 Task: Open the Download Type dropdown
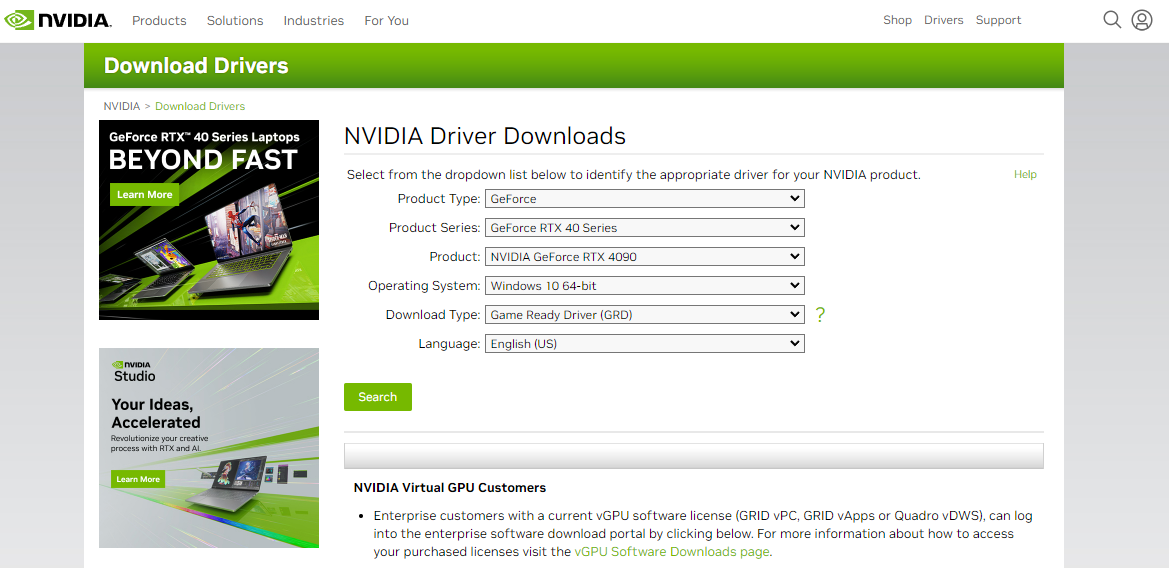644,315
